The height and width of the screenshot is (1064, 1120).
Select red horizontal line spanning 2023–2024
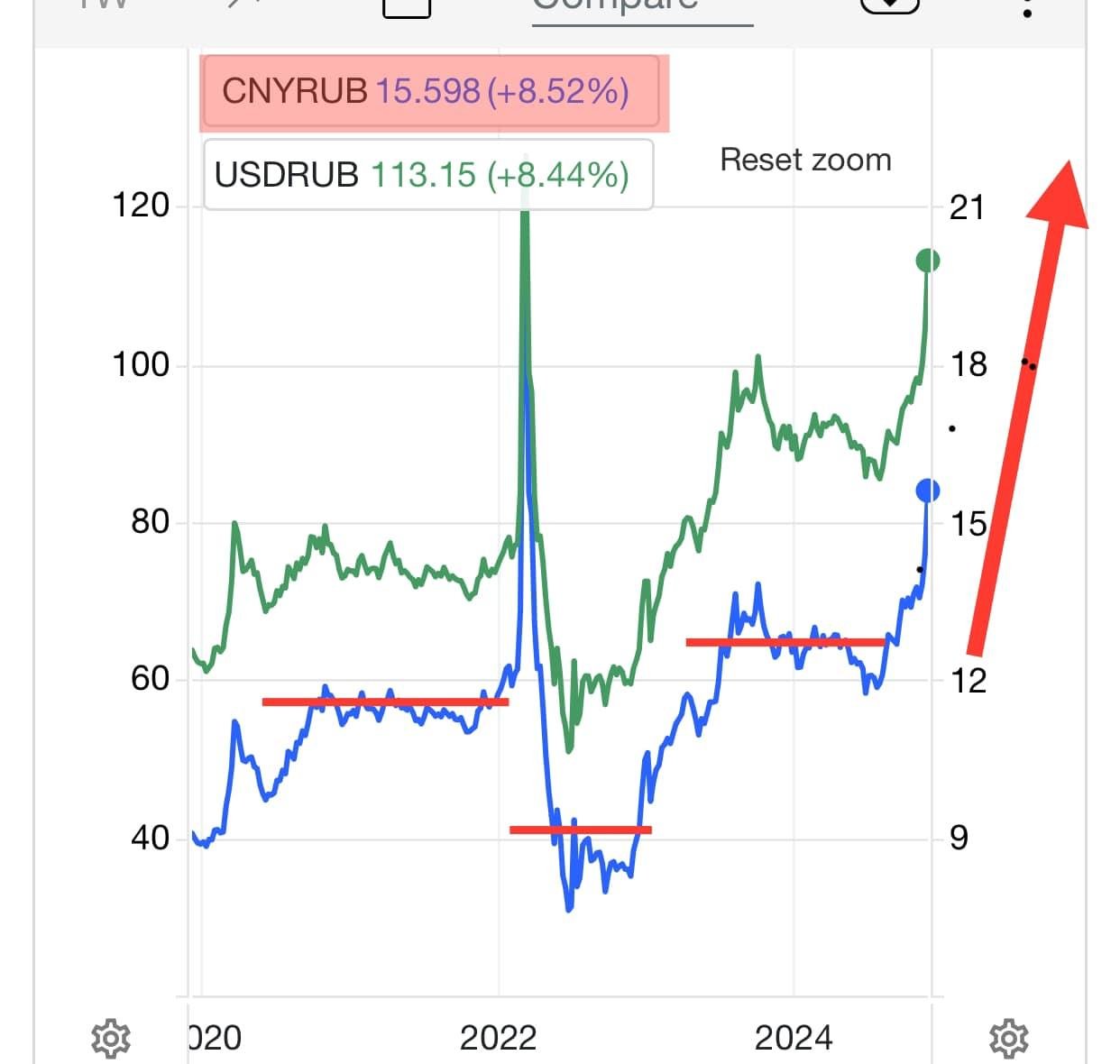click(785, 642)
